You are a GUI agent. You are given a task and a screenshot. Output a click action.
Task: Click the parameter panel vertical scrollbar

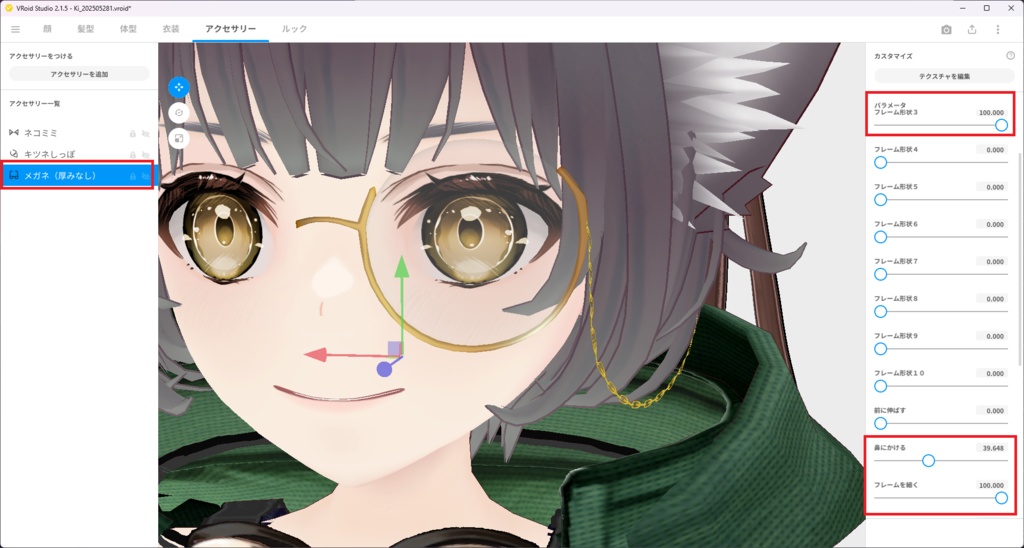point(1021,258)
